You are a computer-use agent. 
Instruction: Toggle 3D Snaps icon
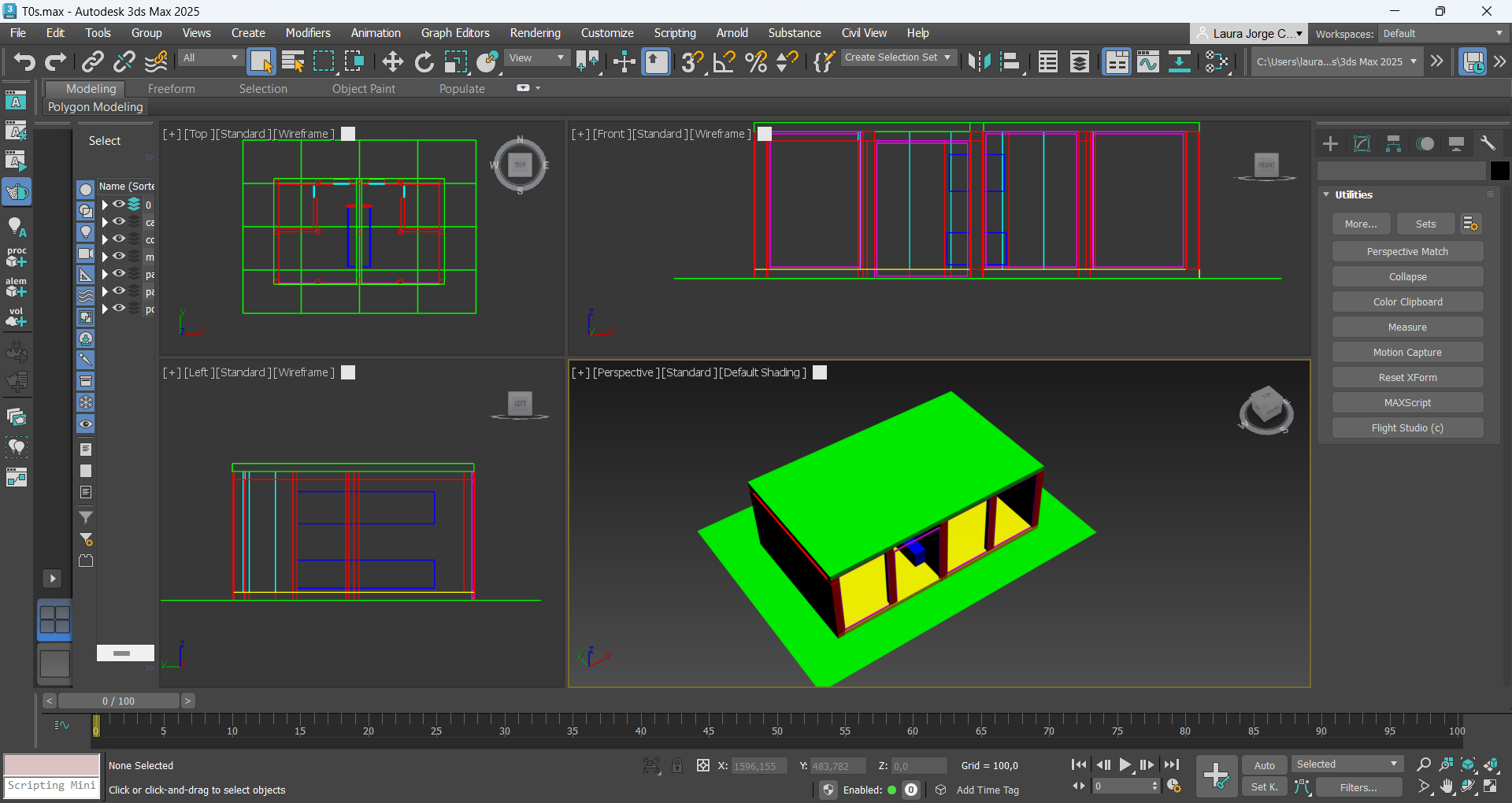click(x=692, y=61)
